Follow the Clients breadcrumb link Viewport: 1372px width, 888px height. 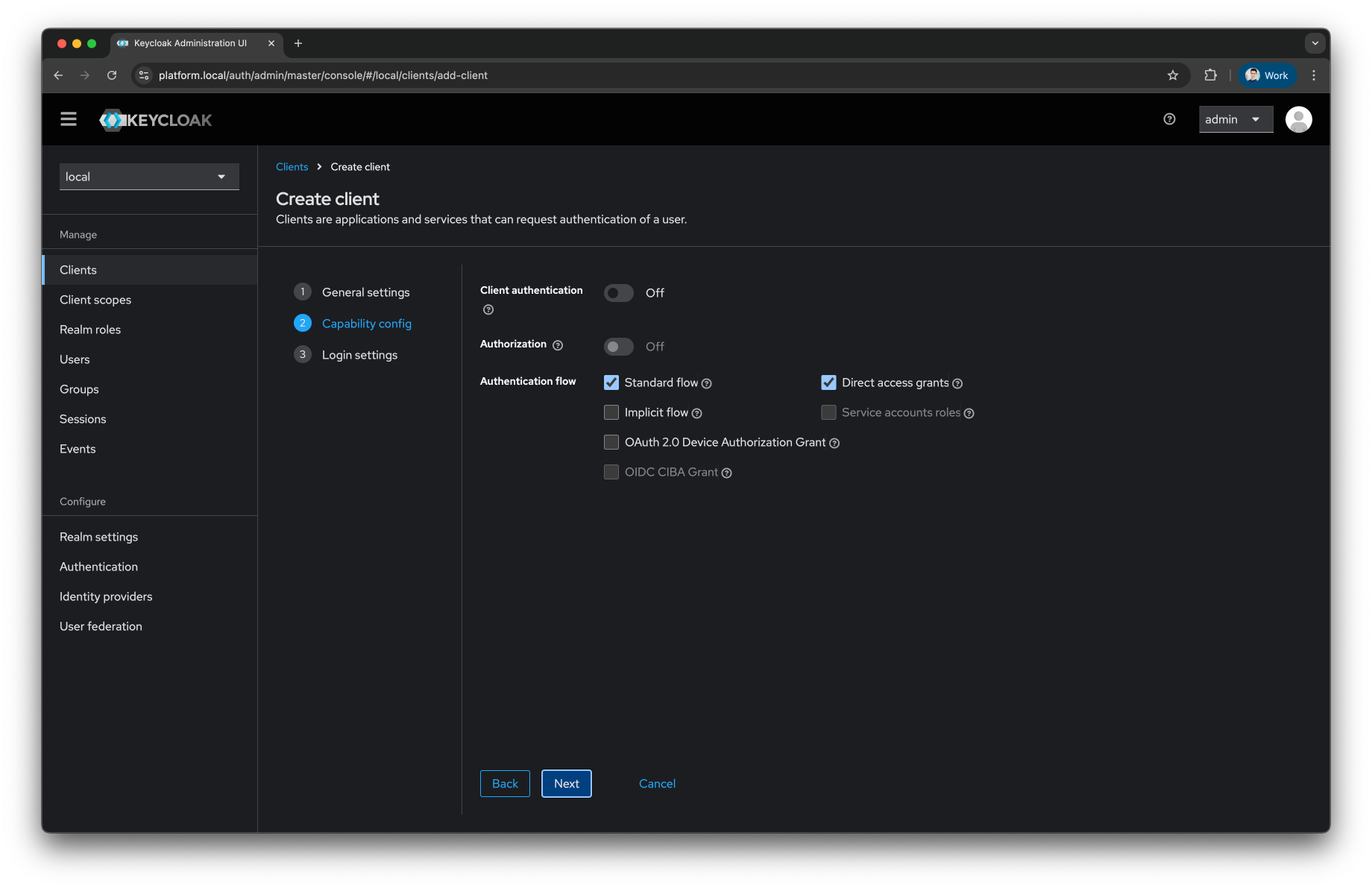(x=292, y=166)
